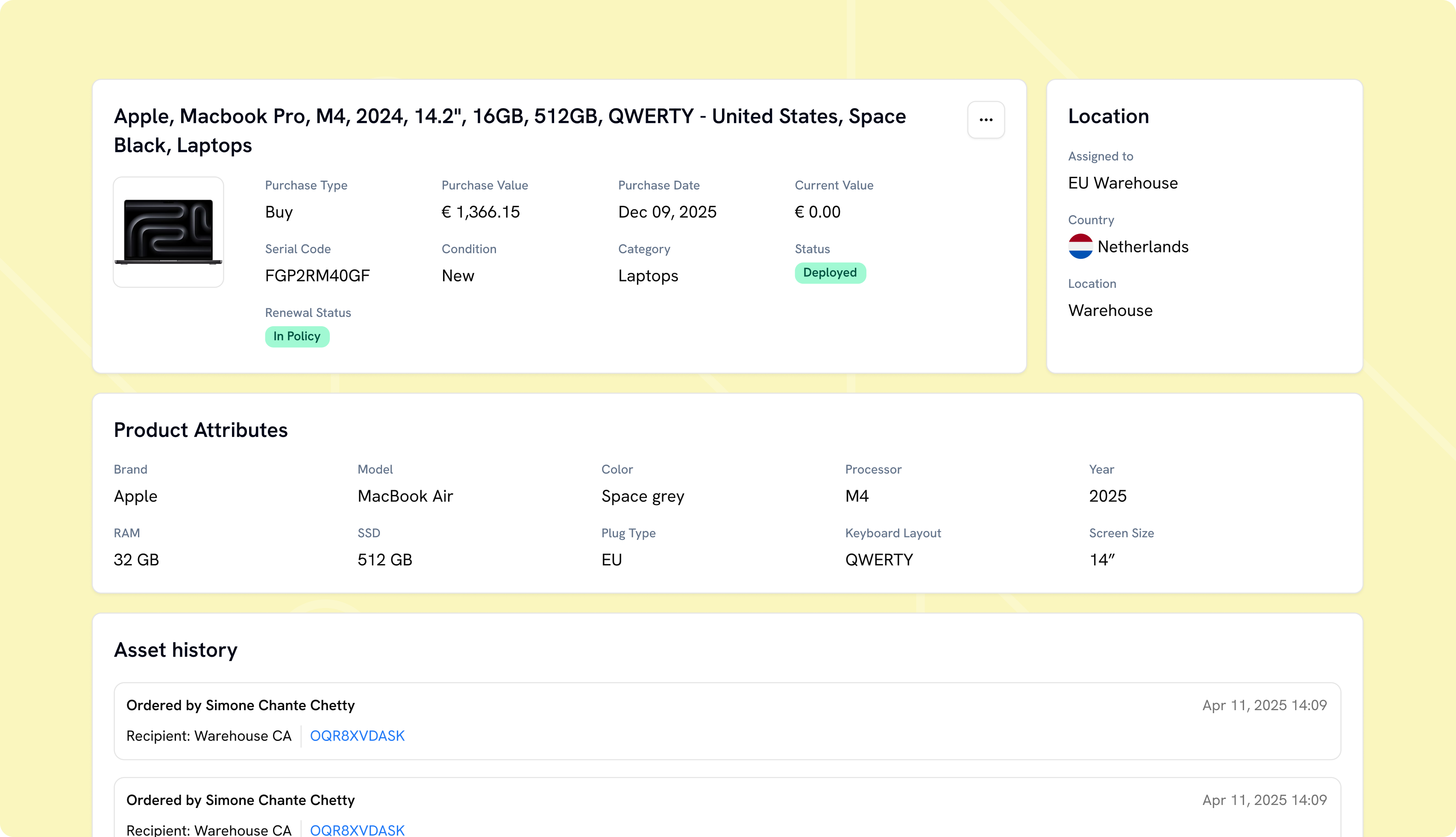Click the MacBook Pro product thumbnail
1456x837 pixels.
[x=168, y=231]
